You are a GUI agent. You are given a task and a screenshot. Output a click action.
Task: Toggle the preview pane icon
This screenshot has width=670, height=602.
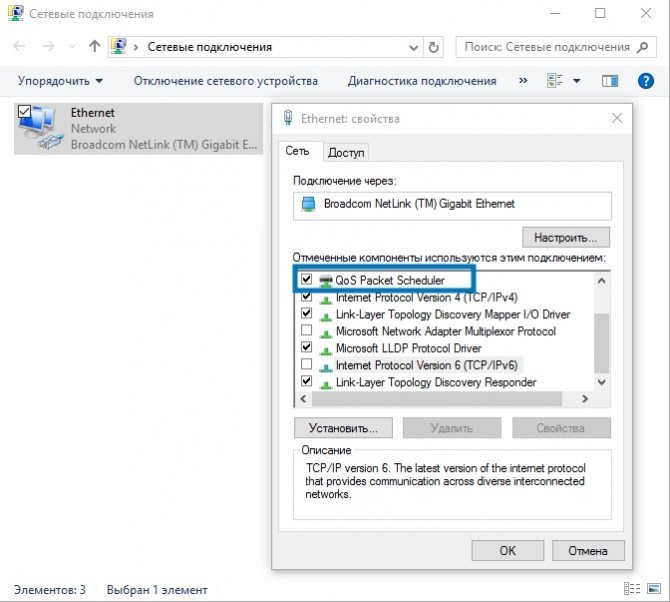[610, 81]
